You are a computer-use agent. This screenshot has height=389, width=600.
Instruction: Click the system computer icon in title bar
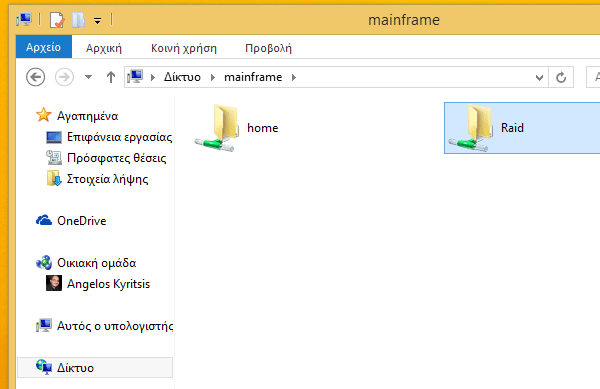click(24, 19)
